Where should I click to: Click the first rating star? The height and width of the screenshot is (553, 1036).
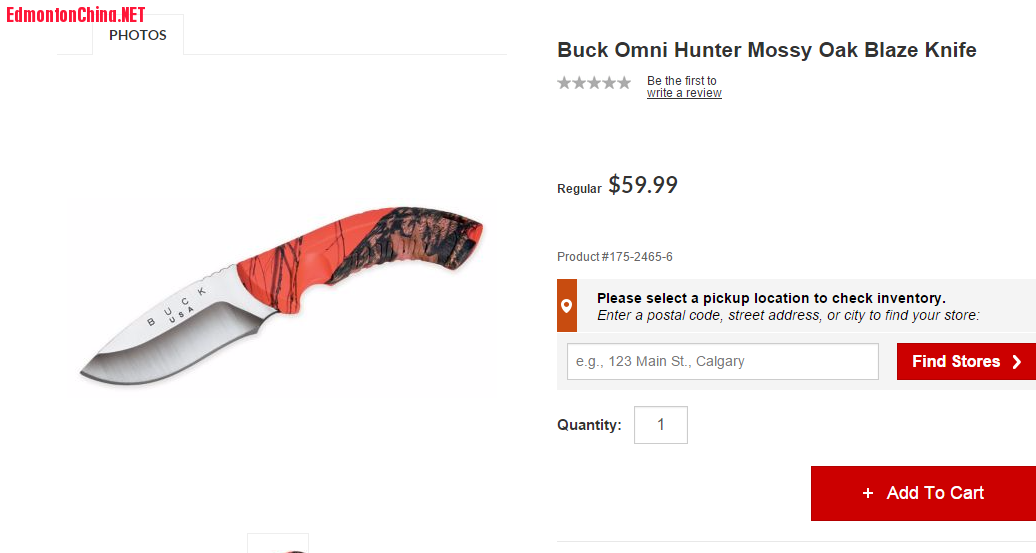click(x=564, y=83)
